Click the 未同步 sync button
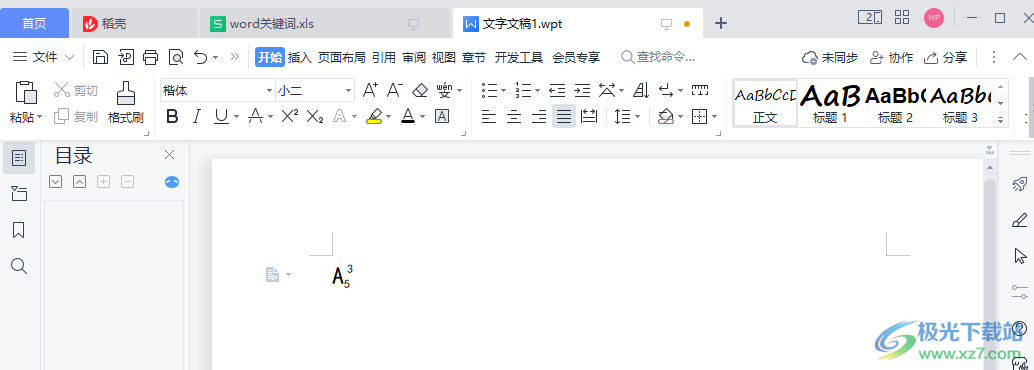The image size is (1034, 370). (830, 57)
